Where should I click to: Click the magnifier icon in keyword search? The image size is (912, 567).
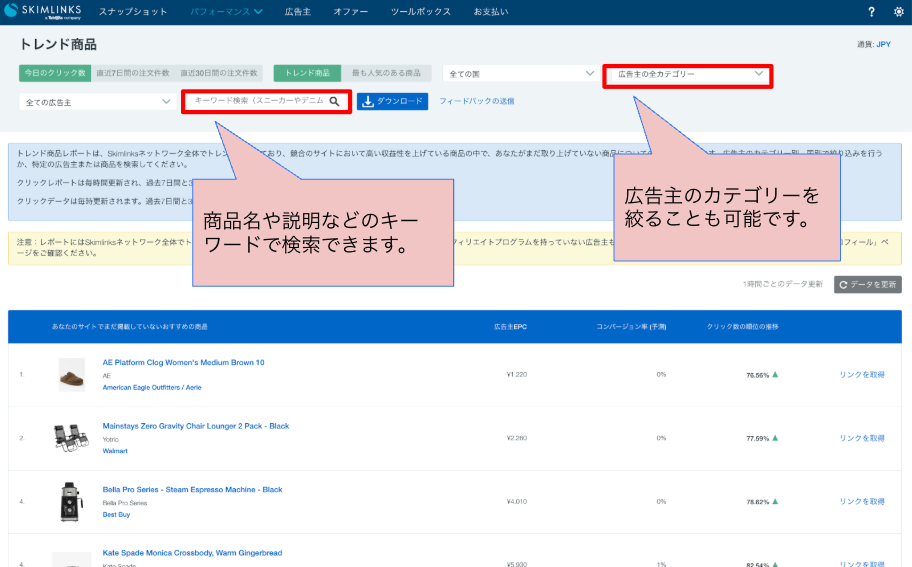point(335,101)
